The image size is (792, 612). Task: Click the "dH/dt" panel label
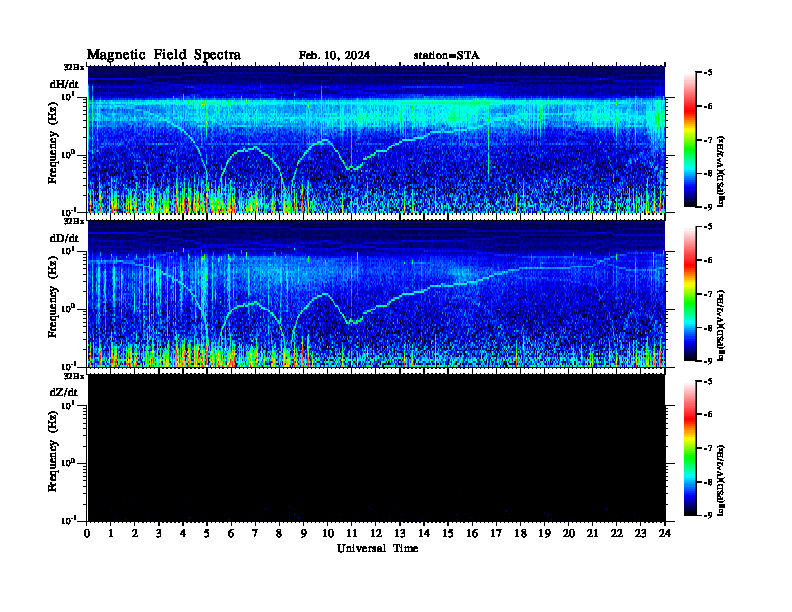click(x=64, y=84)
